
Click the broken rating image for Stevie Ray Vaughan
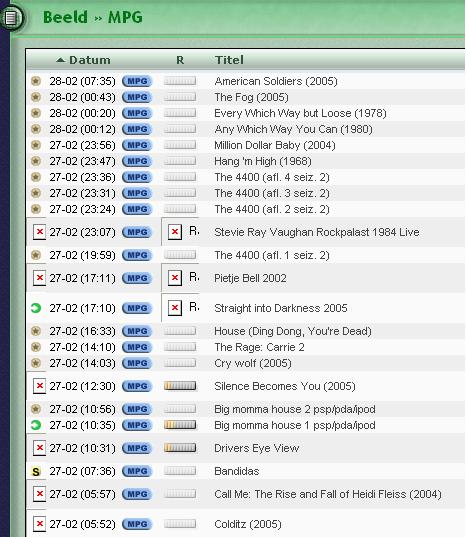click(175, 232)
